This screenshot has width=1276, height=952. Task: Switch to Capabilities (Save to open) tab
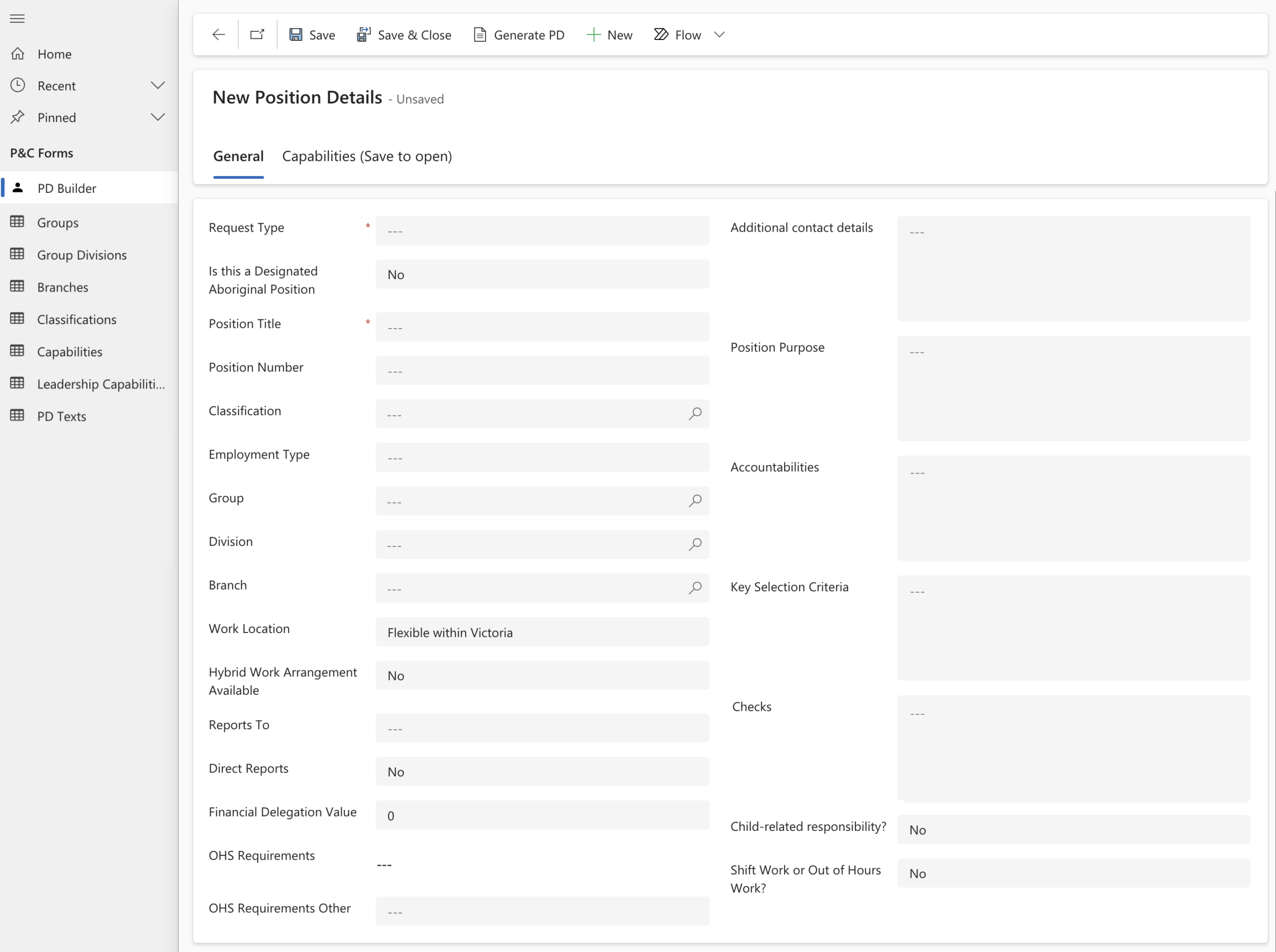366,156
